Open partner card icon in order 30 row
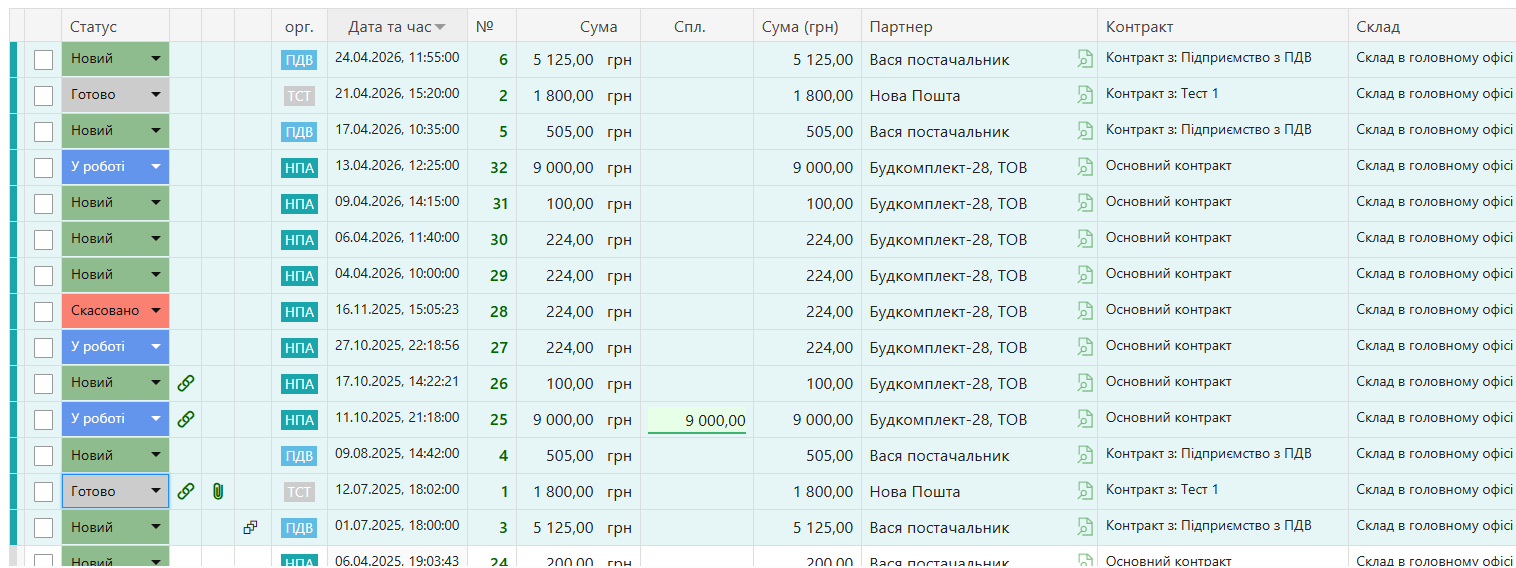Viewport: 1516px width, 568px height. [x=1085, y=239]
